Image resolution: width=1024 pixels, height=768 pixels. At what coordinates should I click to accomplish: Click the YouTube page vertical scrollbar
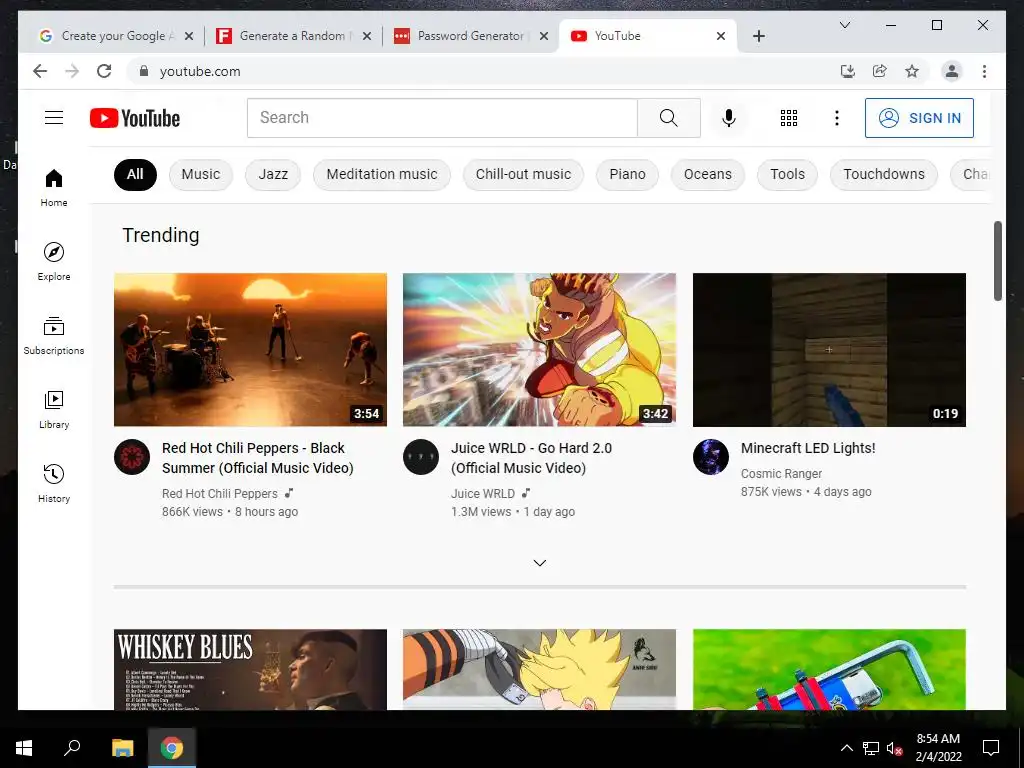coord(997,261)
